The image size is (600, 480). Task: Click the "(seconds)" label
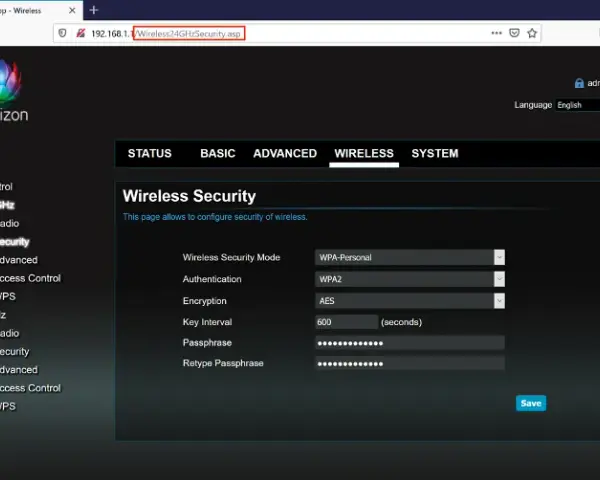click(x=401, y=322)
